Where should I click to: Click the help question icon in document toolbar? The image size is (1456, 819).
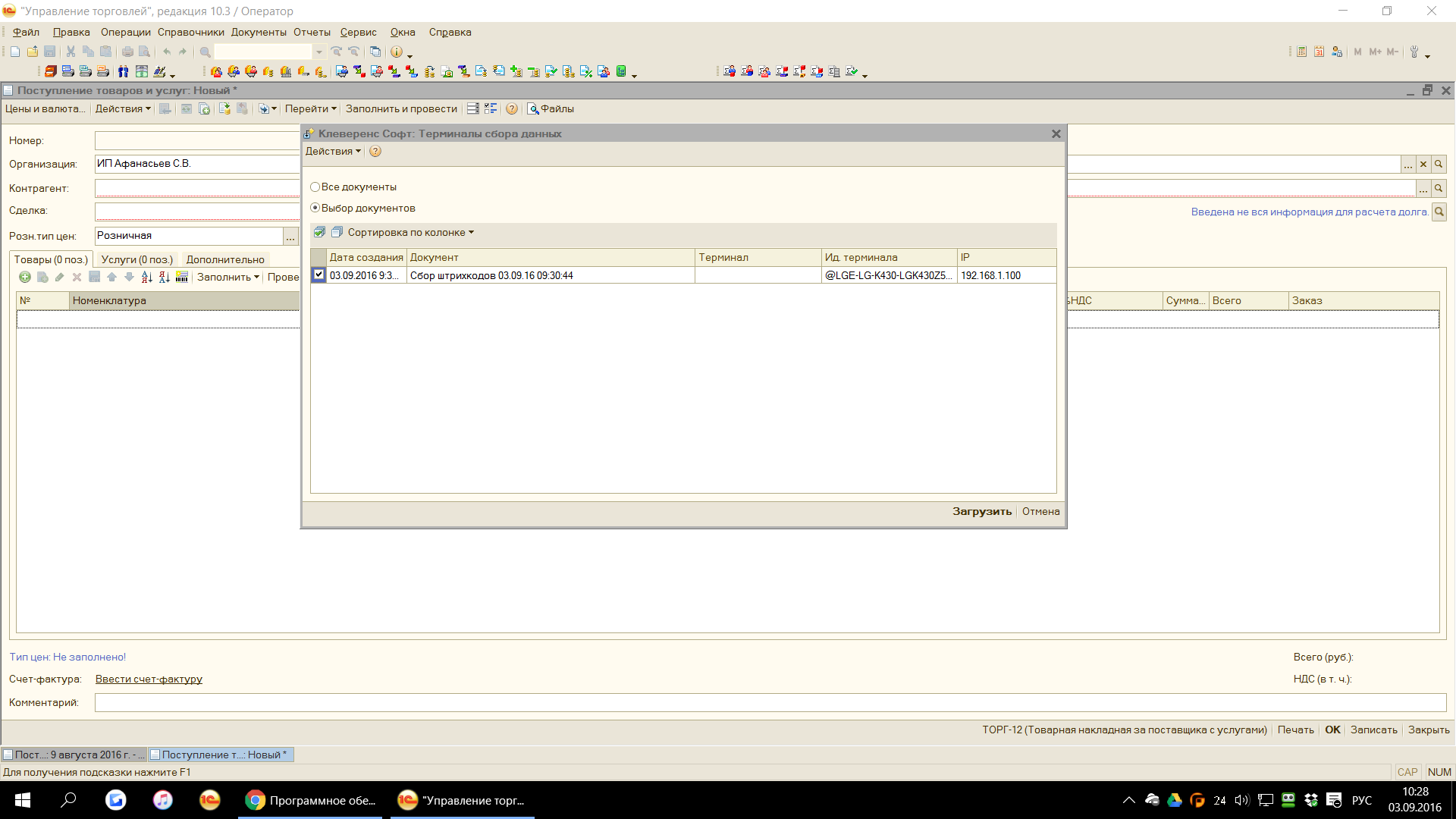[x=512, y=108]
